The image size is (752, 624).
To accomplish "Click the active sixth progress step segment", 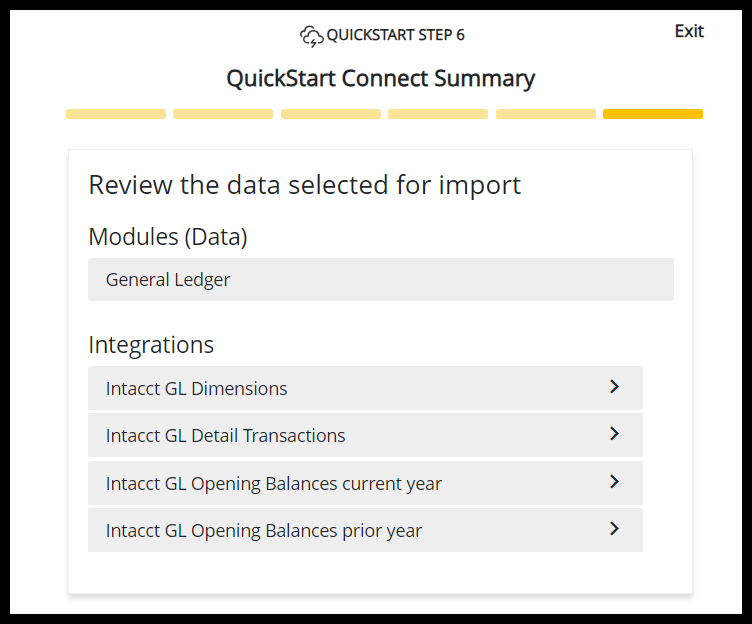I will tap(653, 114).
